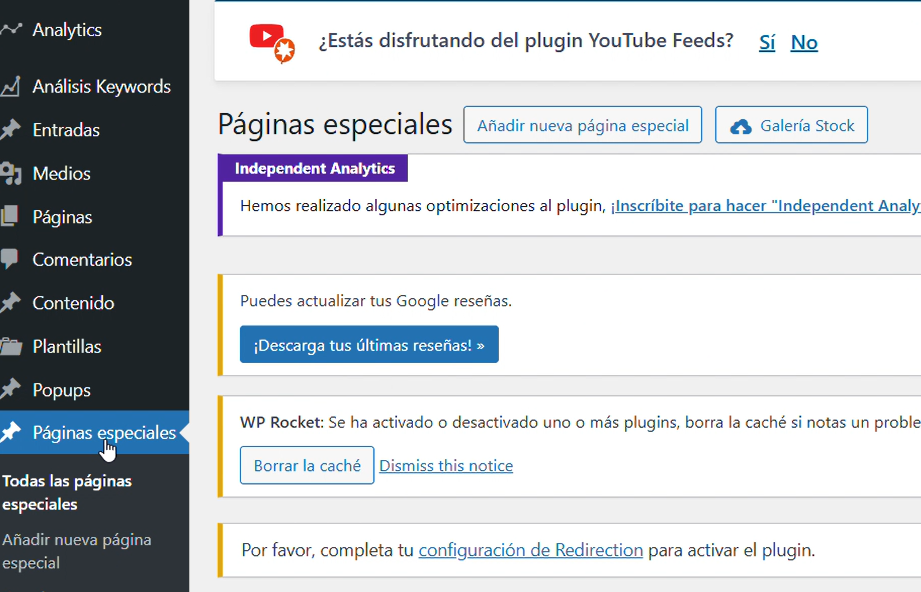Open the Contenido menu item
The image size is (921, 592).
point(73,303)
